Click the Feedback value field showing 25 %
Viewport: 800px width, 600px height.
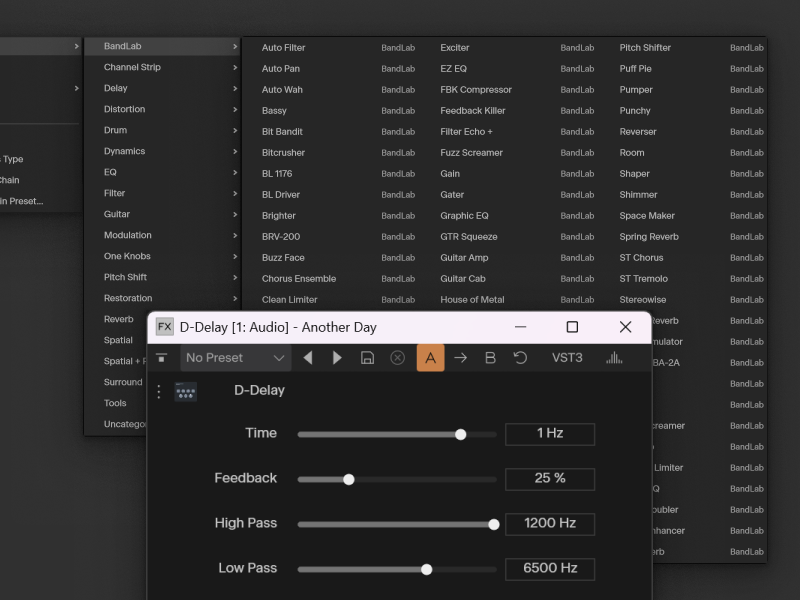point(550,479)
